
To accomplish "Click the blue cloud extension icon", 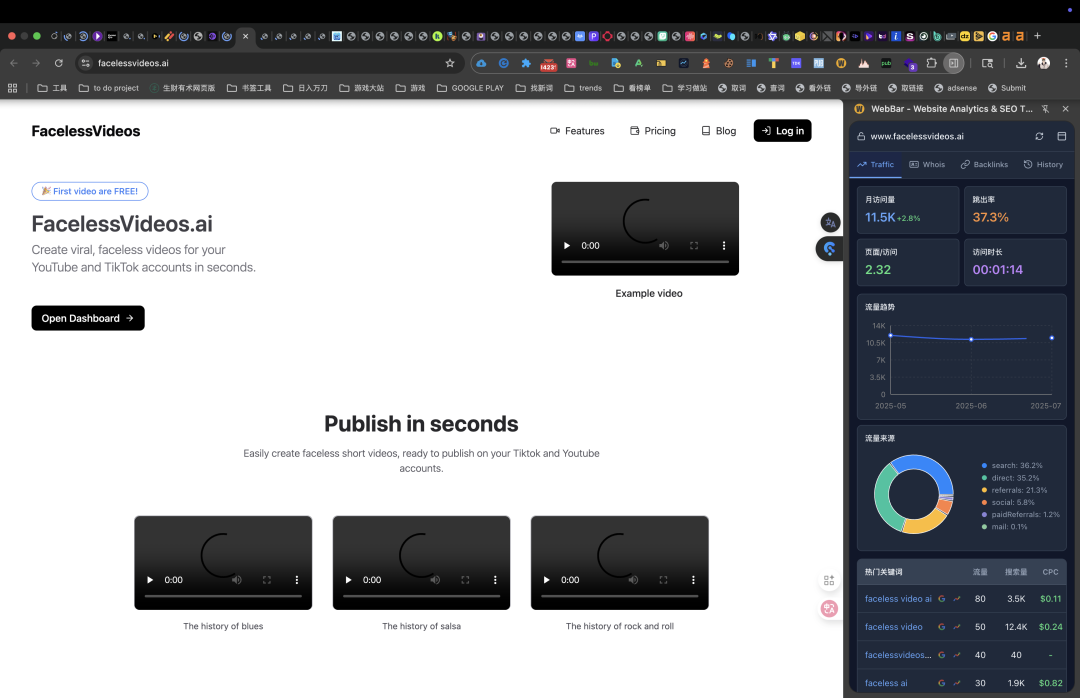I will click(481, 63).
